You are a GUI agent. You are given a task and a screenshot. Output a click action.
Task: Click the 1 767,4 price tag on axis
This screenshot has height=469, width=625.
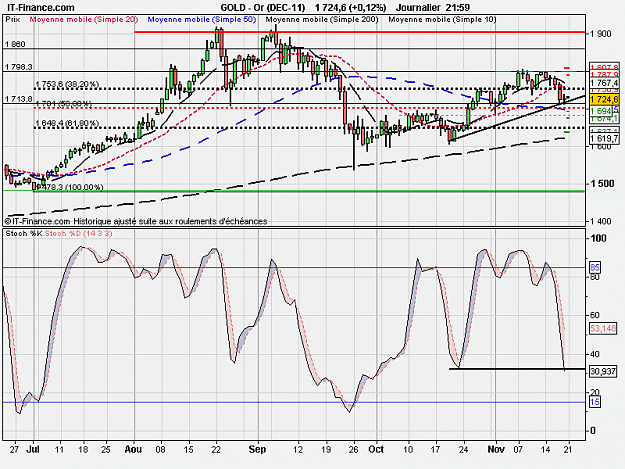[x=604, y=83]
